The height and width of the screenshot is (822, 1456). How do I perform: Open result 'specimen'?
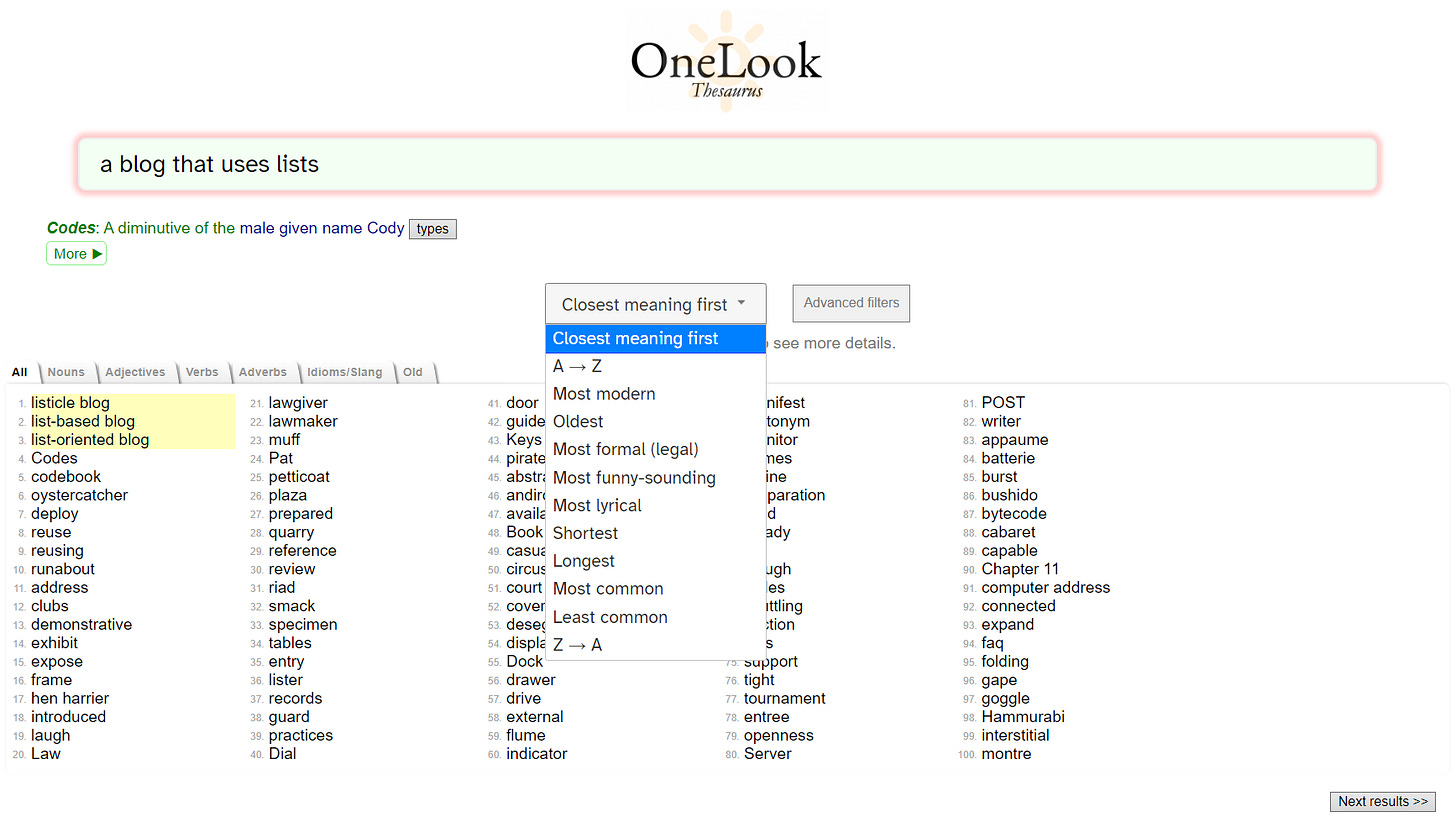click(x=303, y=625)
